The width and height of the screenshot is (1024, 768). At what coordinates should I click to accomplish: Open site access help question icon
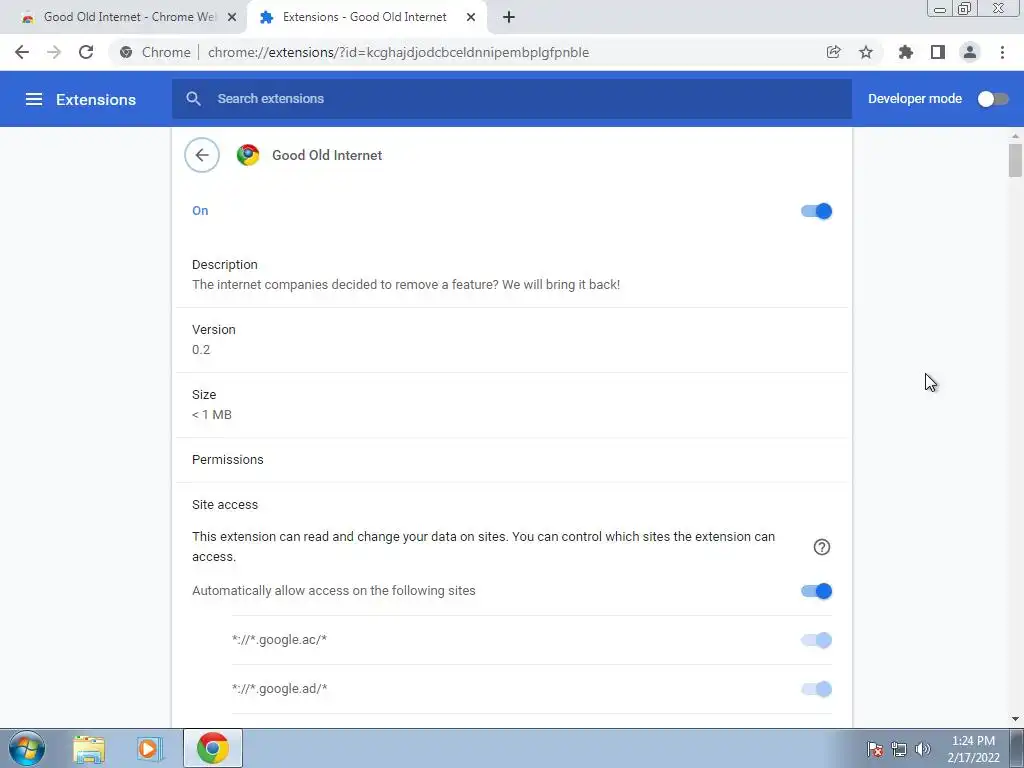(822, 547)
